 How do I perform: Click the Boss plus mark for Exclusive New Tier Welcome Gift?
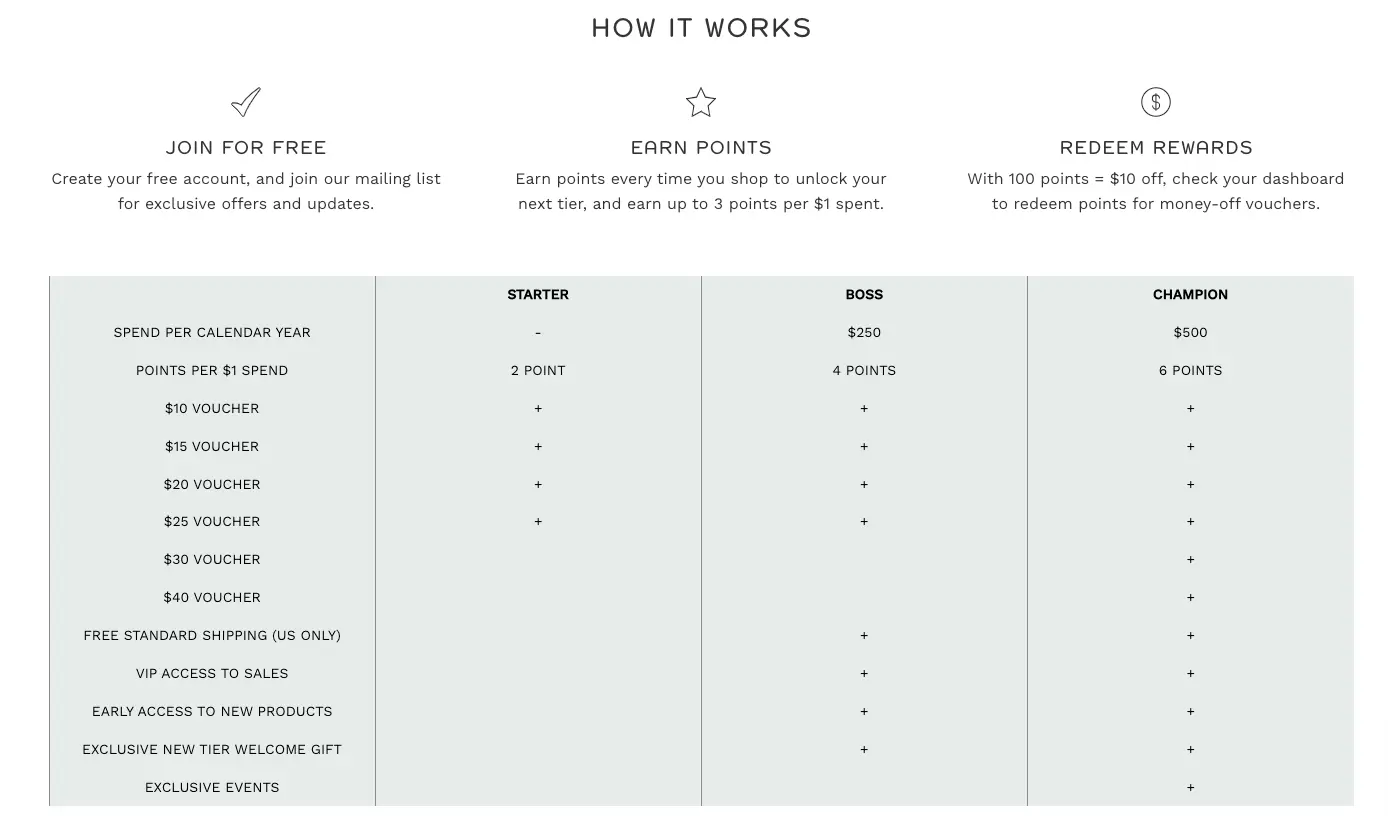pos(864,749)
